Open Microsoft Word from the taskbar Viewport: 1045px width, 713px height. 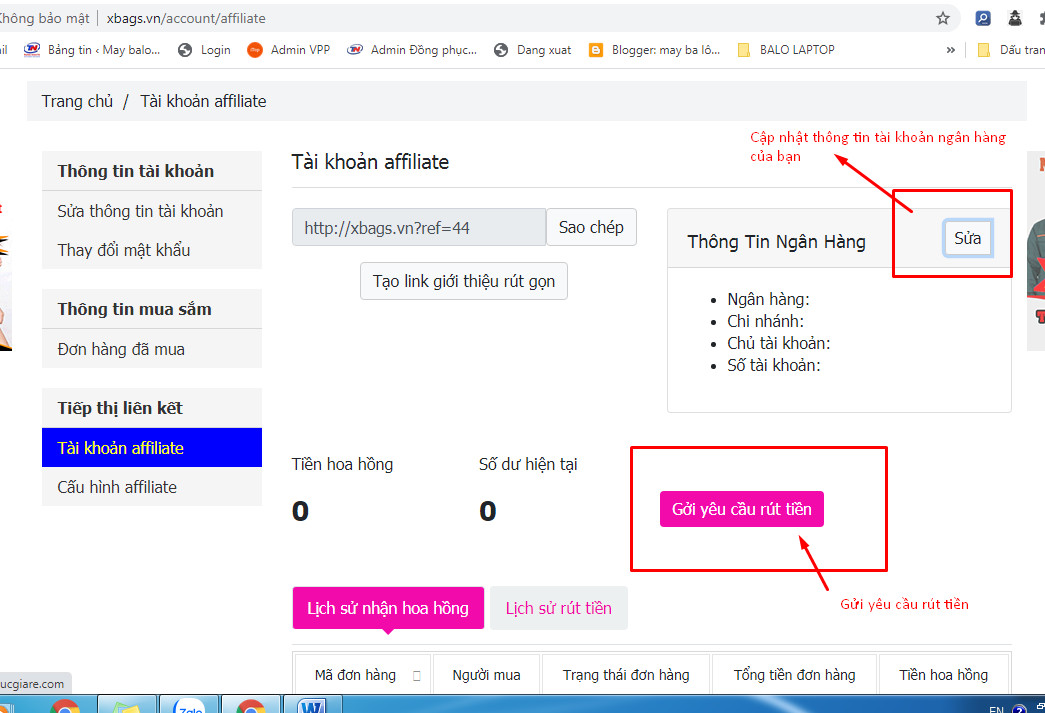[x=313, y=706]
